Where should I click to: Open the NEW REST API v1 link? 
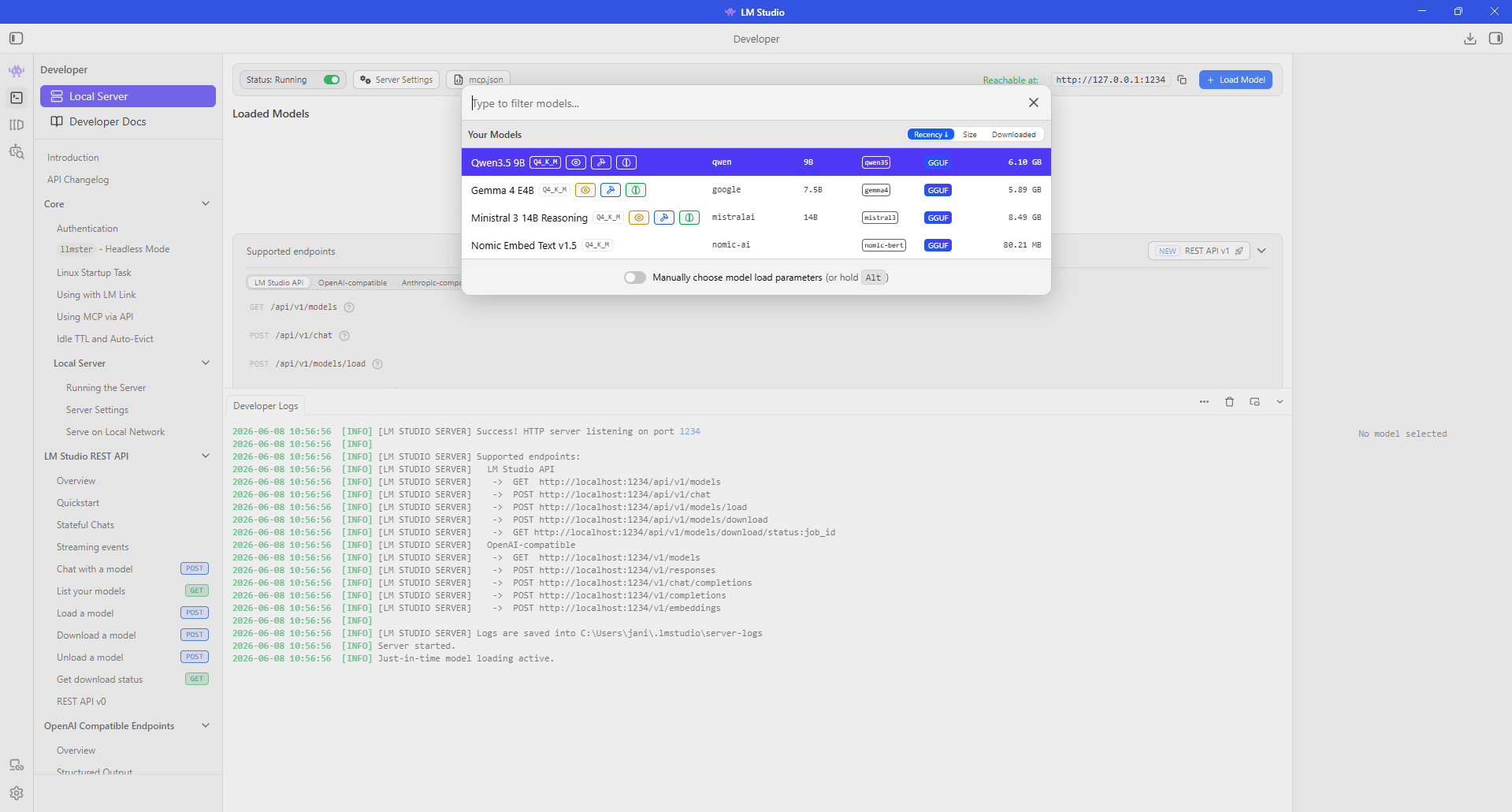point(1199,251)
